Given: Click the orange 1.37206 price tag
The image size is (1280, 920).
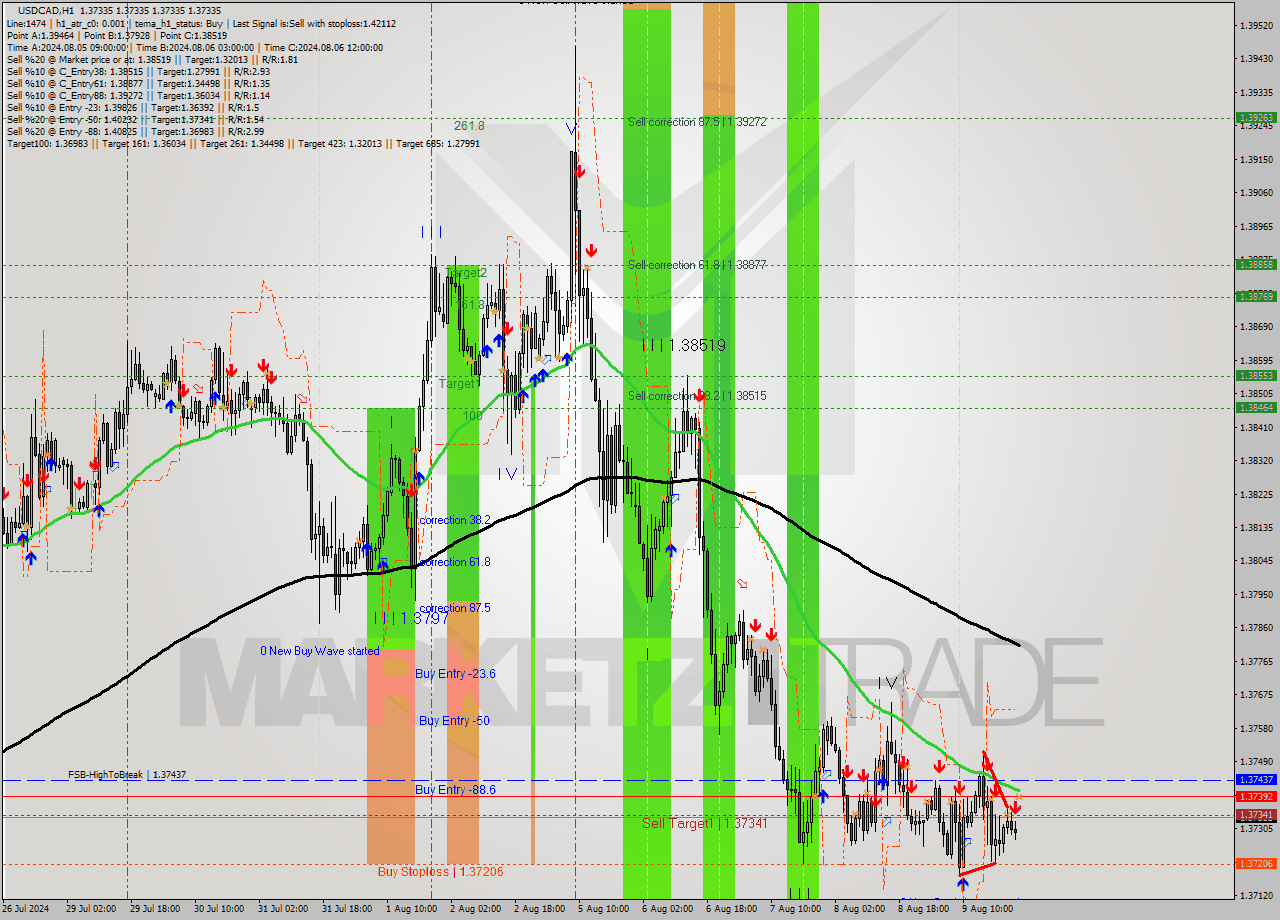Looking at the screenshot, I should tap(1256, 863).
